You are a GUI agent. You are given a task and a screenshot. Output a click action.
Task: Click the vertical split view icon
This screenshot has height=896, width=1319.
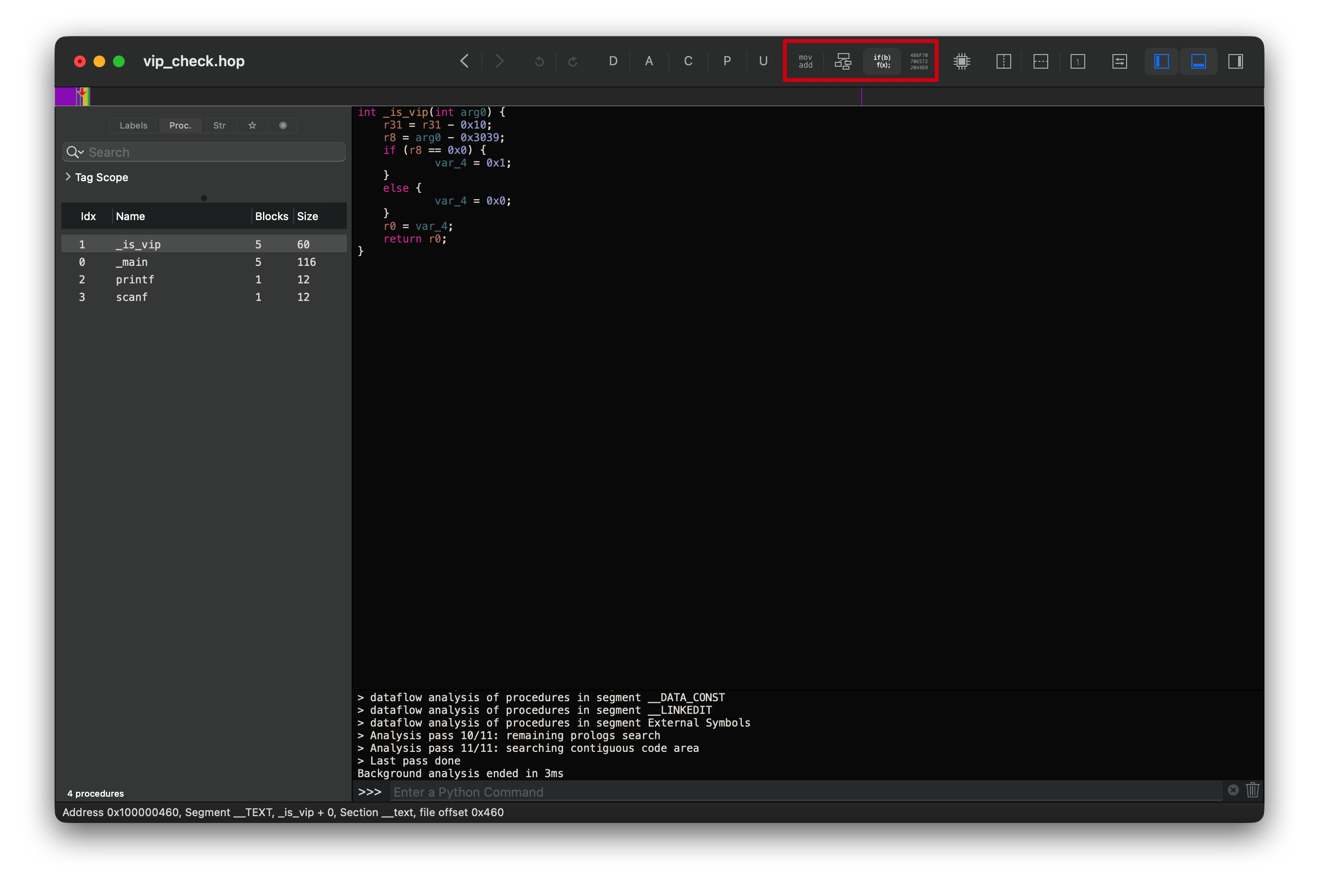pyautogui.click(x=1003, y=61)
